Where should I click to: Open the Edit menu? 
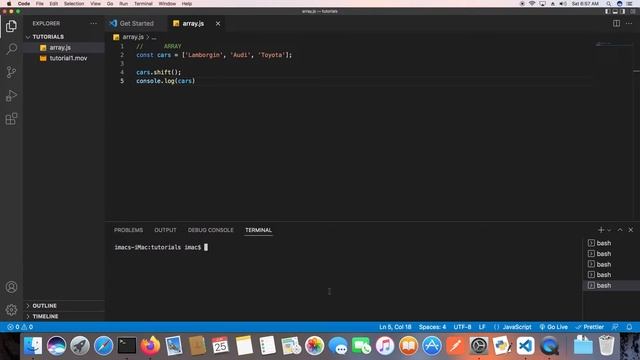point(53,4)
